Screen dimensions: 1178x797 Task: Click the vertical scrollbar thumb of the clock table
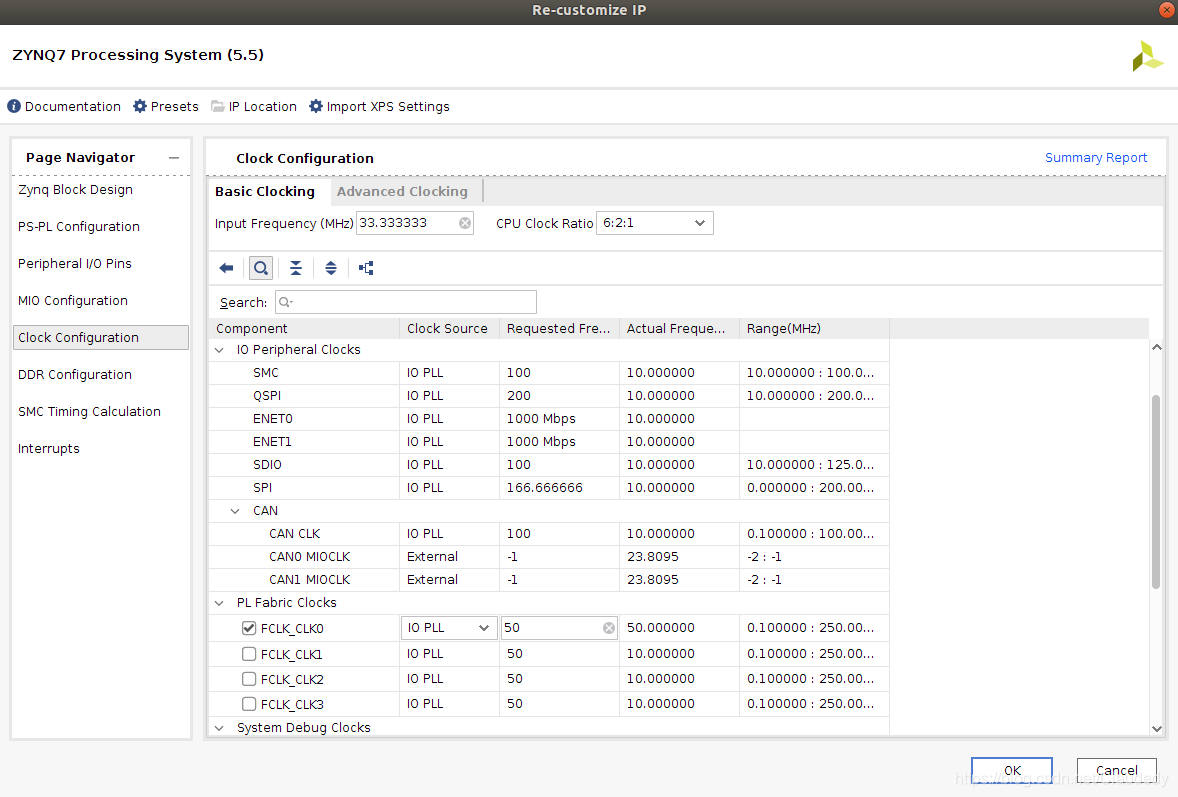[x=1156, y=491]
